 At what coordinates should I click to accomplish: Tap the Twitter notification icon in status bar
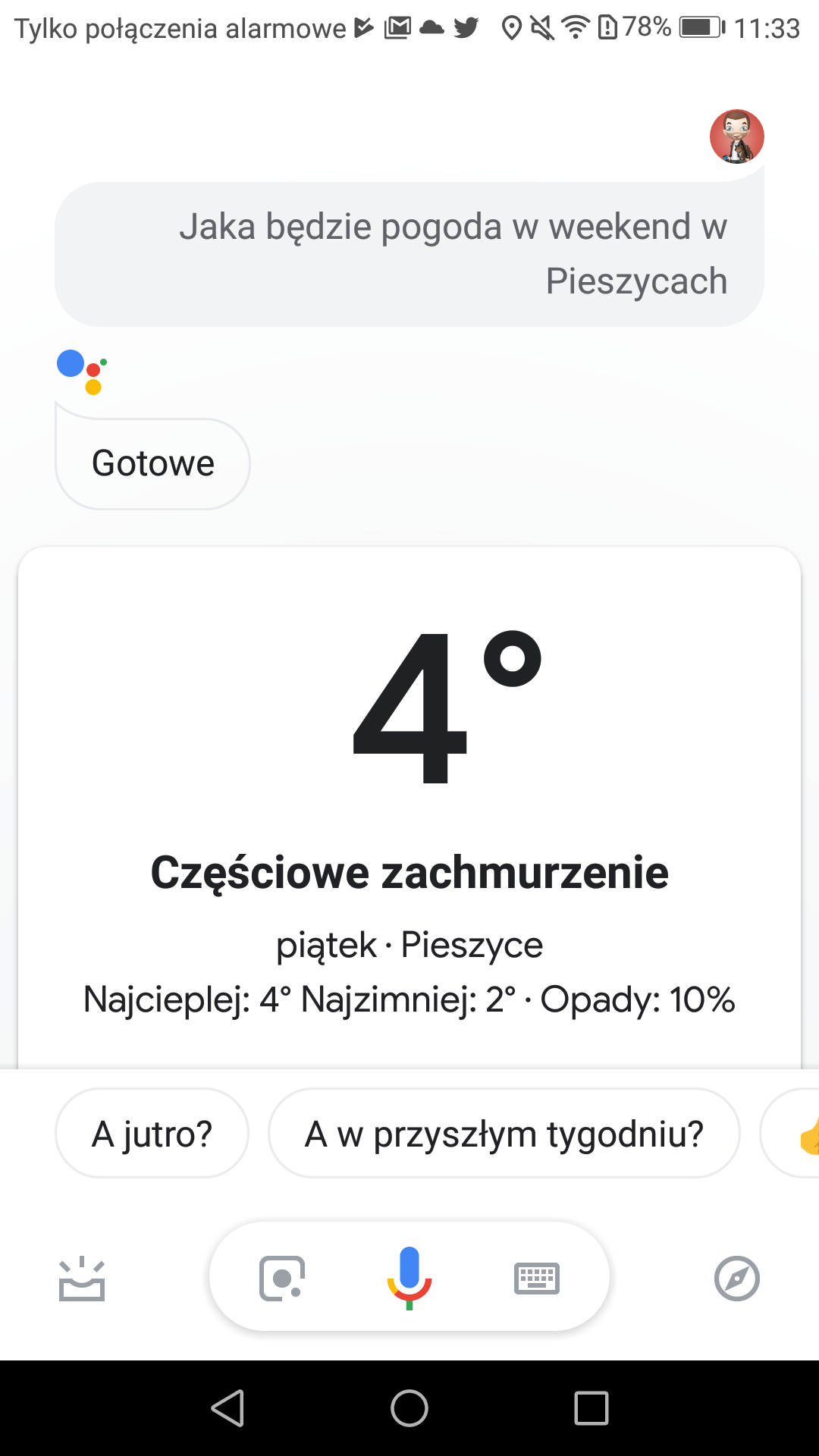point(466,28)
